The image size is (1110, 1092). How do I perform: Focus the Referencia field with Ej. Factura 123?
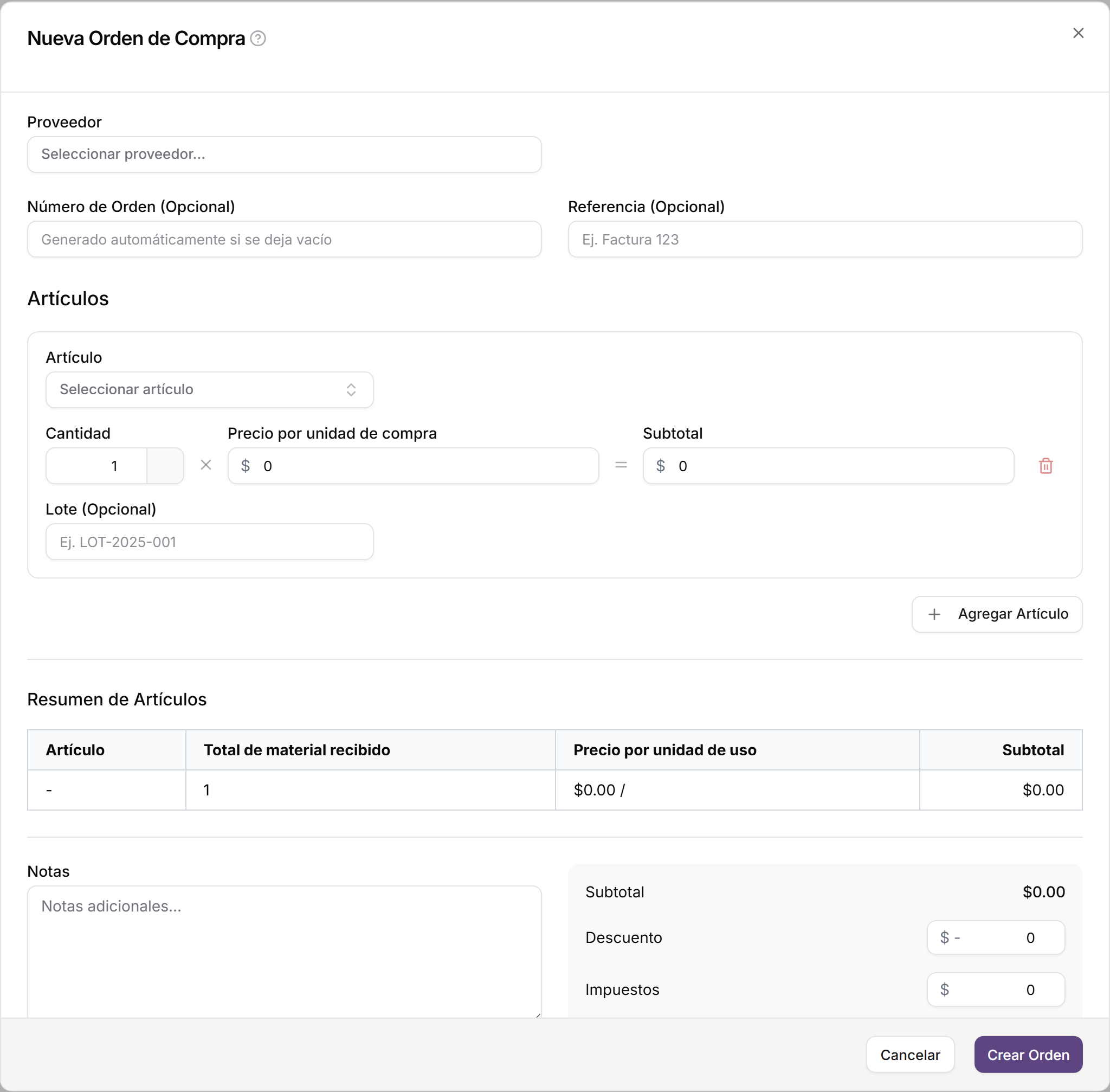824,239
